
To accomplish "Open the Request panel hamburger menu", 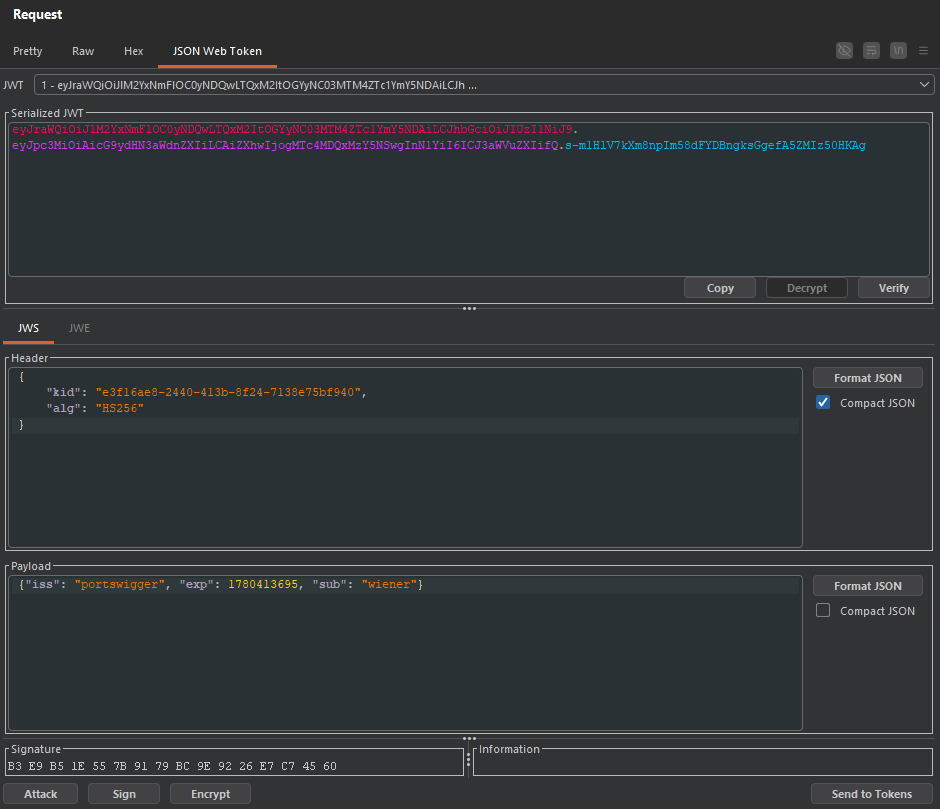I will pos(923,51).
